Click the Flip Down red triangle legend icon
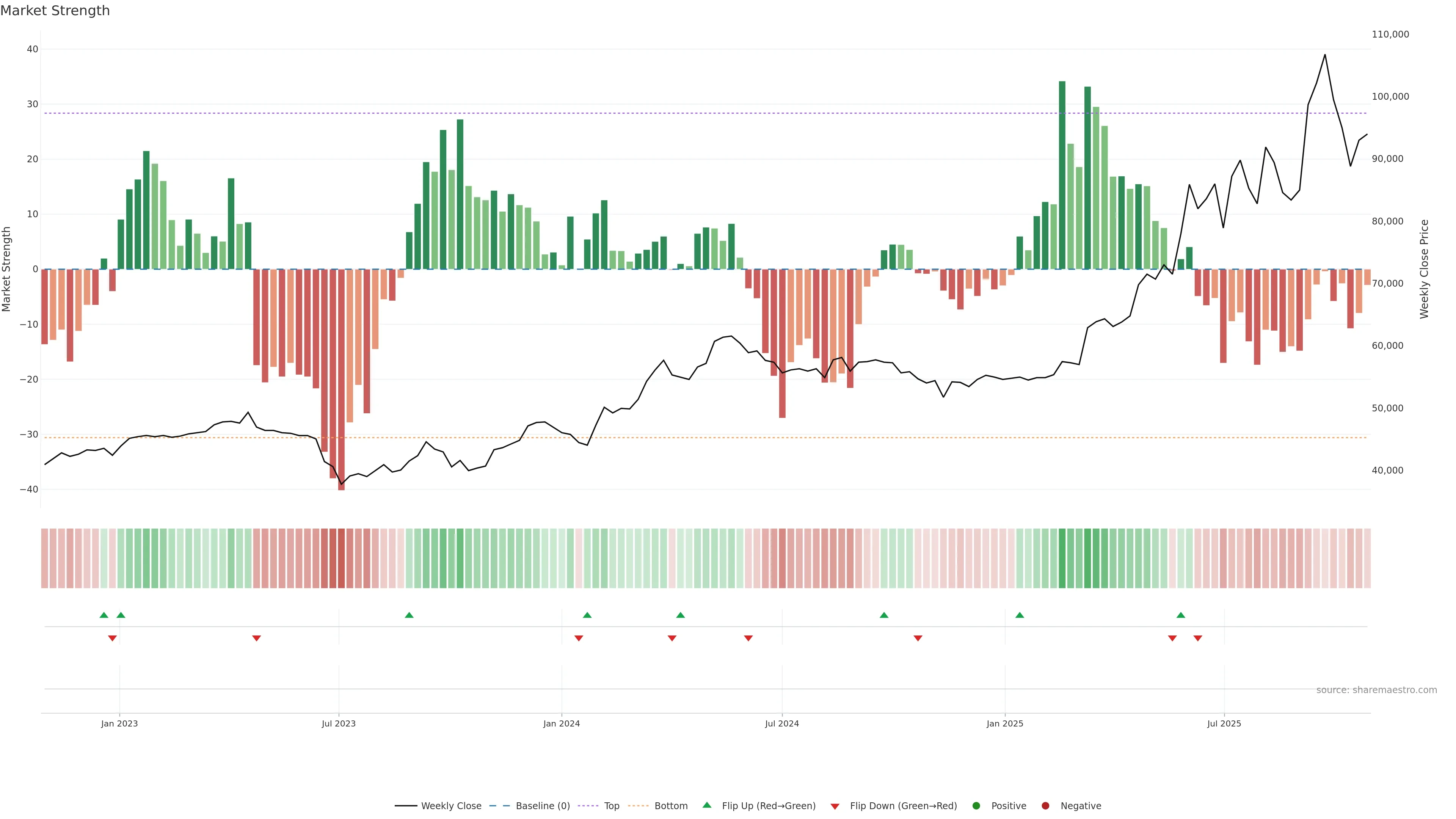The height and width of the screenshot is (819, 1456). pyautogui.click(x=835, y=806)
